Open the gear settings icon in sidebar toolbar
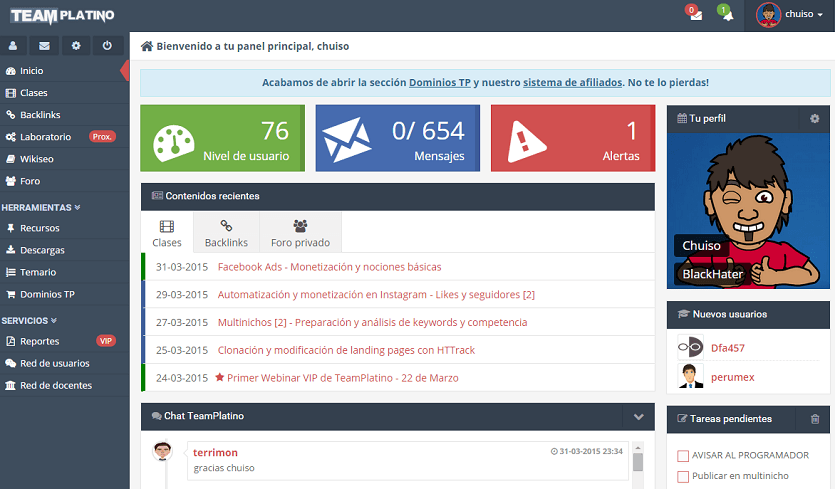The width and height of the screenshot is (835, 489). pyautogui.click(x=76, y=46)
